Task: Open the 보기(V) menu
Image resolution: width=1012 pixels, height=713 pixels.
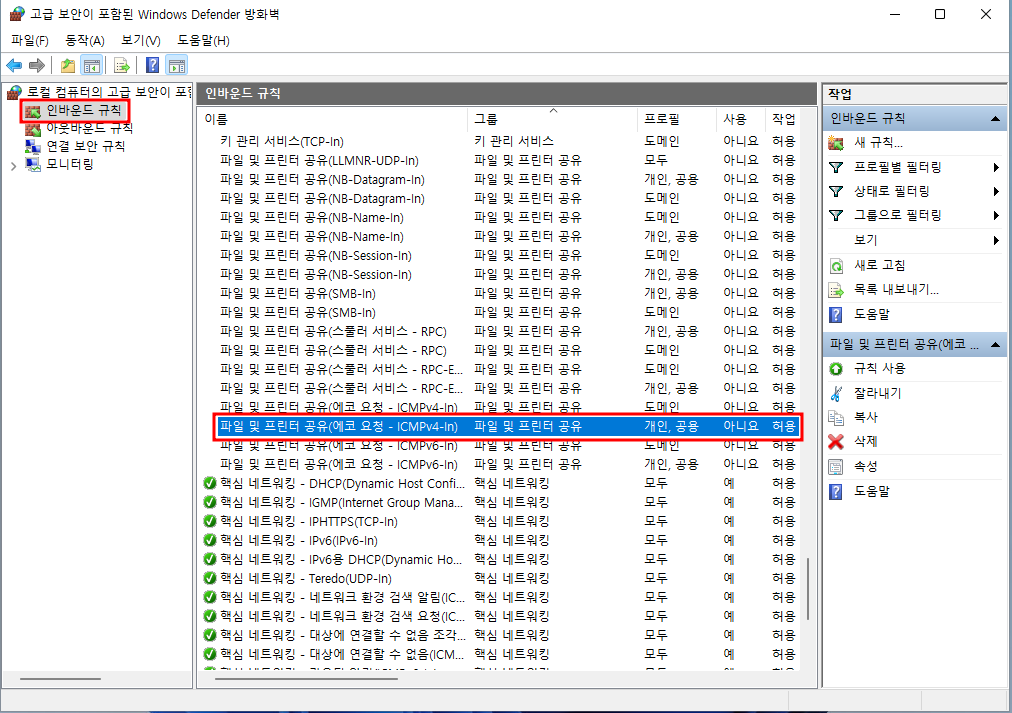Action: (141, 41)
